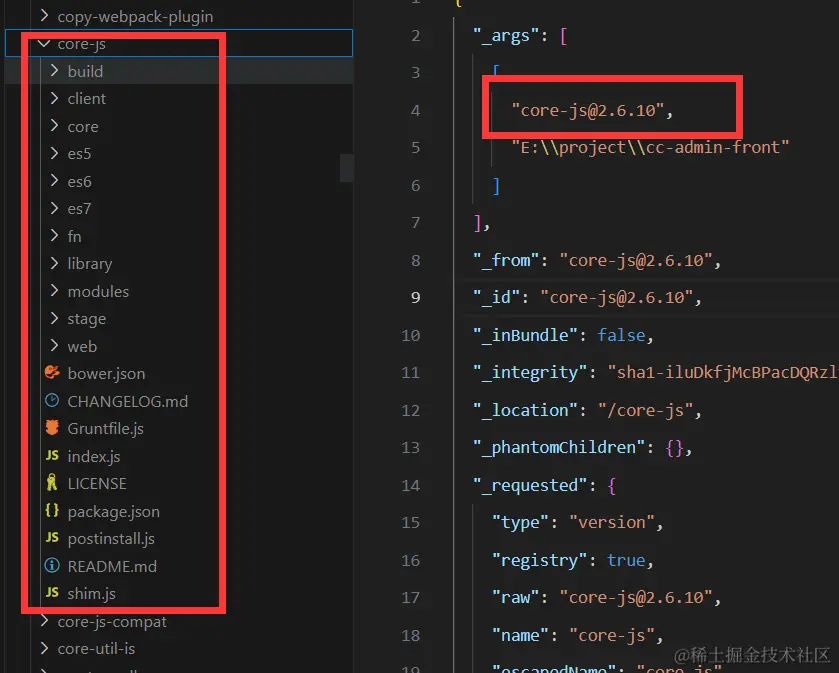Click the "raw" key on line 17
839x673 pixels.
(516, 597)
